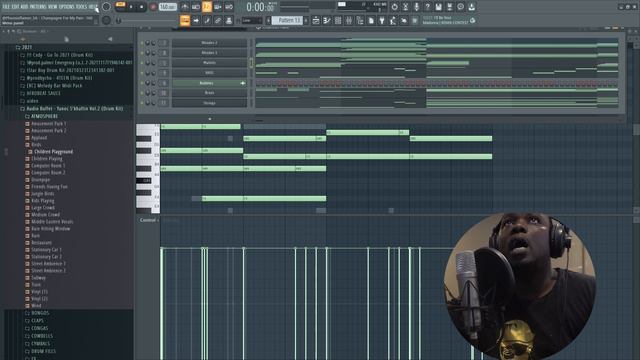Screen dimensions: 640x360
Task: Click the render export audio icon
Action: [x=449, y=7]
